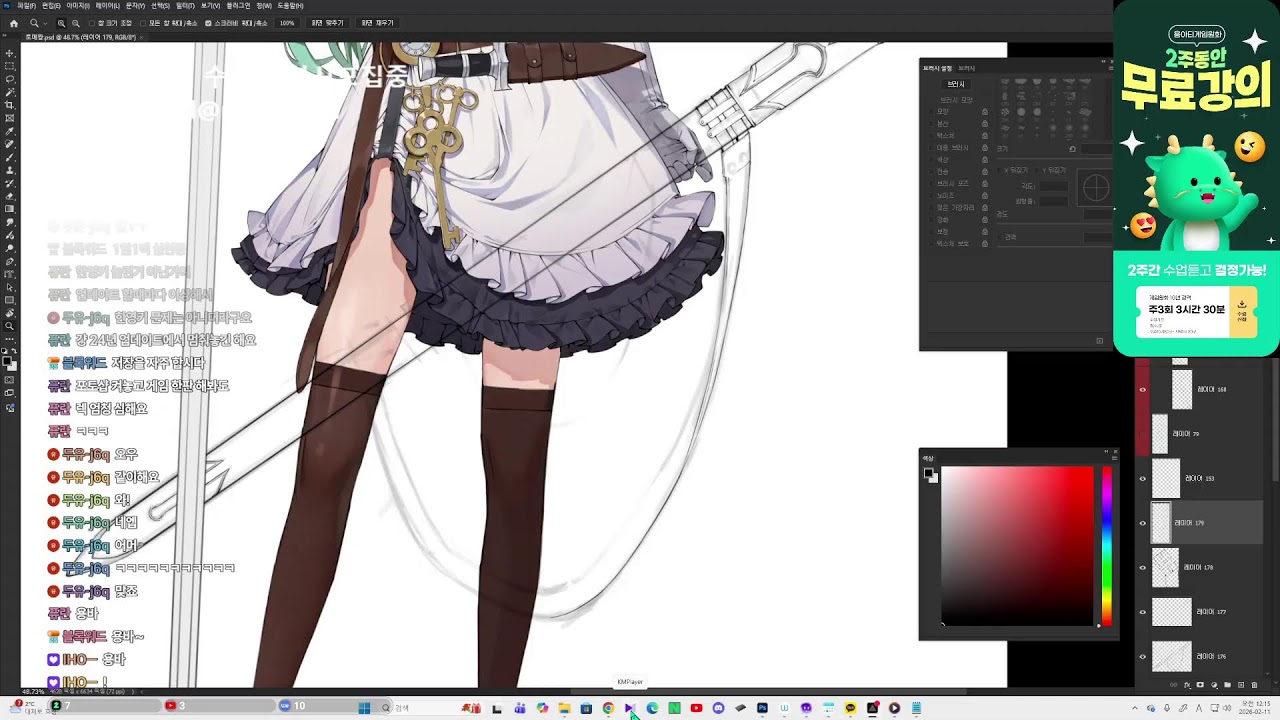
Task: Click the rainbow hue slider strip
Action: click(1107, 545)
